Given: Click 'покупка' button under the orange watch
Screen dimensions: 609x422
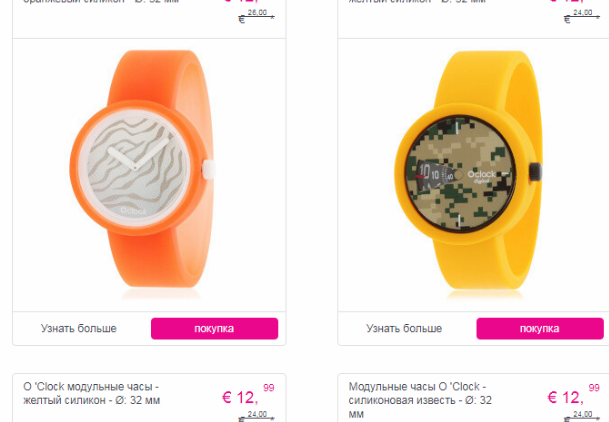Looking at the screenshot, I should coord(214,328).
